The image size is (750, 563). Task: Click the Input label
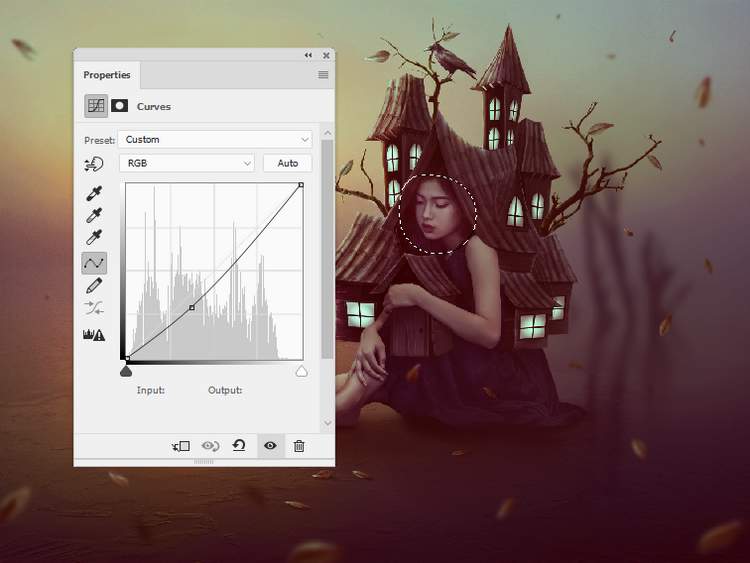[x=151, y=390]
